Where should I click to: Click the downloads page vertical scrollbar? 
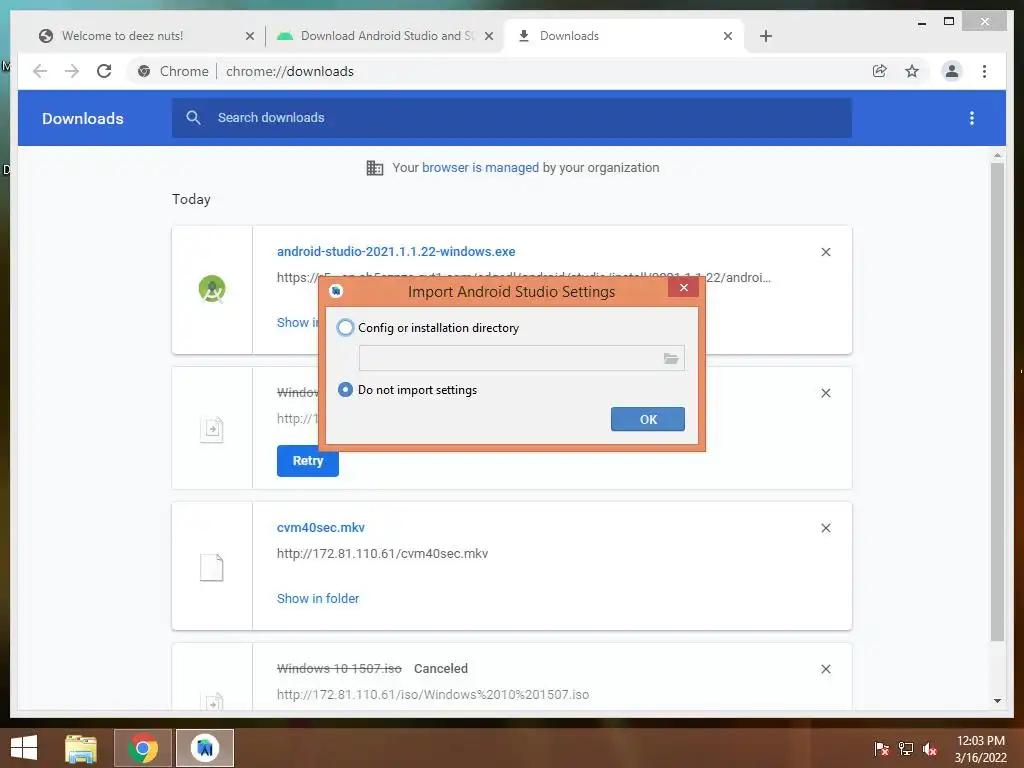[997, 402]
